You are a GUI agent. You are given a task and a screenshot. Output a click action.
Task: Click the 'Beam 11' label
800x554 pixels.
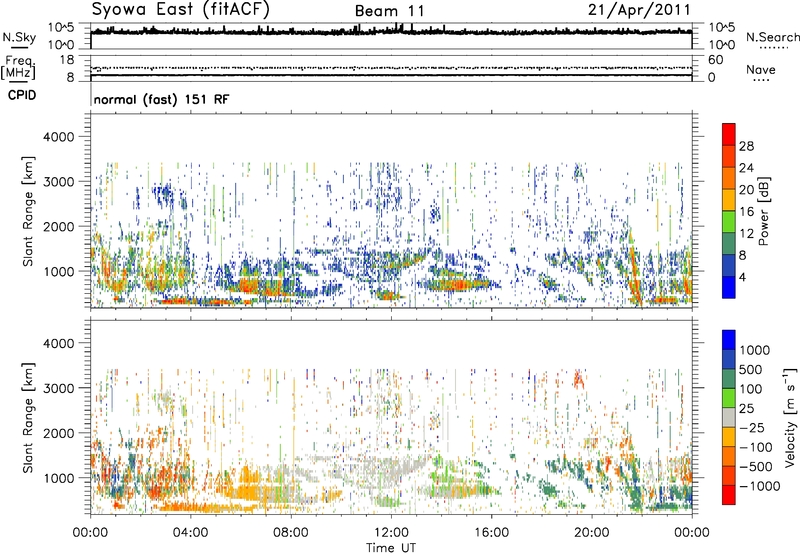[389, 11]
